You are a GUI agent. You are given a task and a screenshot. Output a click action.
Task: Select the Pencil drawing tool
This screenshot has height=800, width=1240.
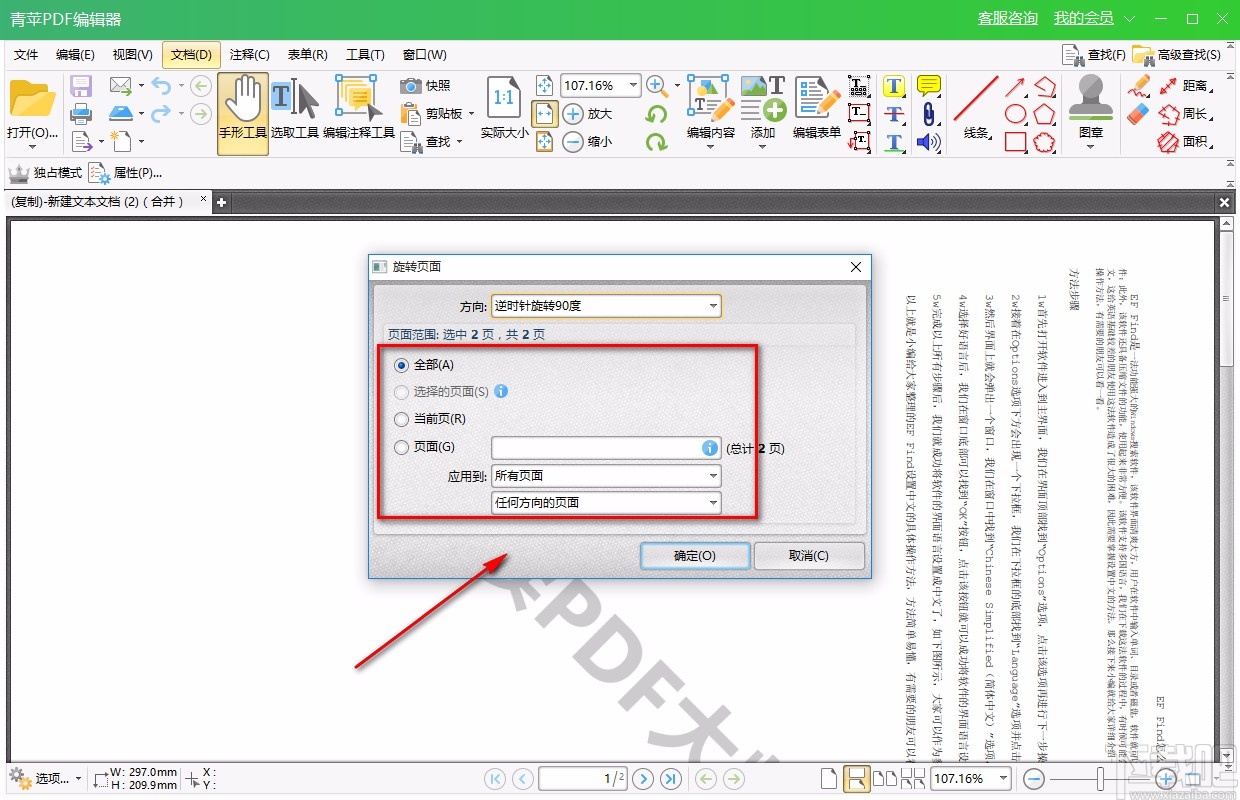click(1139, 86)
